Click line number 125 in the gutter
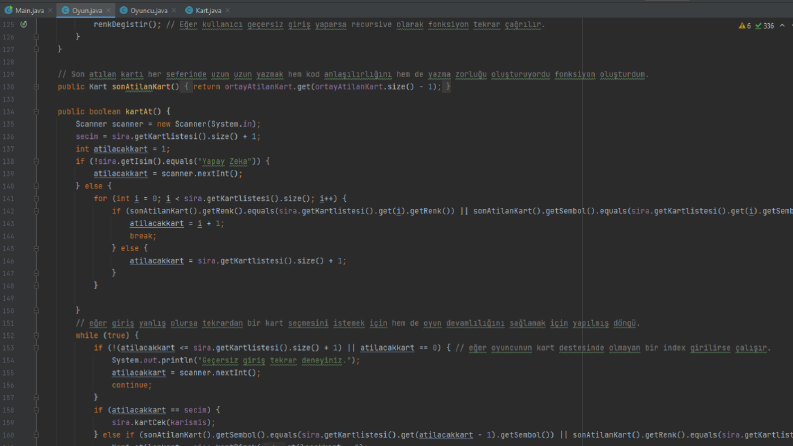This screenshot has height=446, width=793. click(x=8, y=24)
